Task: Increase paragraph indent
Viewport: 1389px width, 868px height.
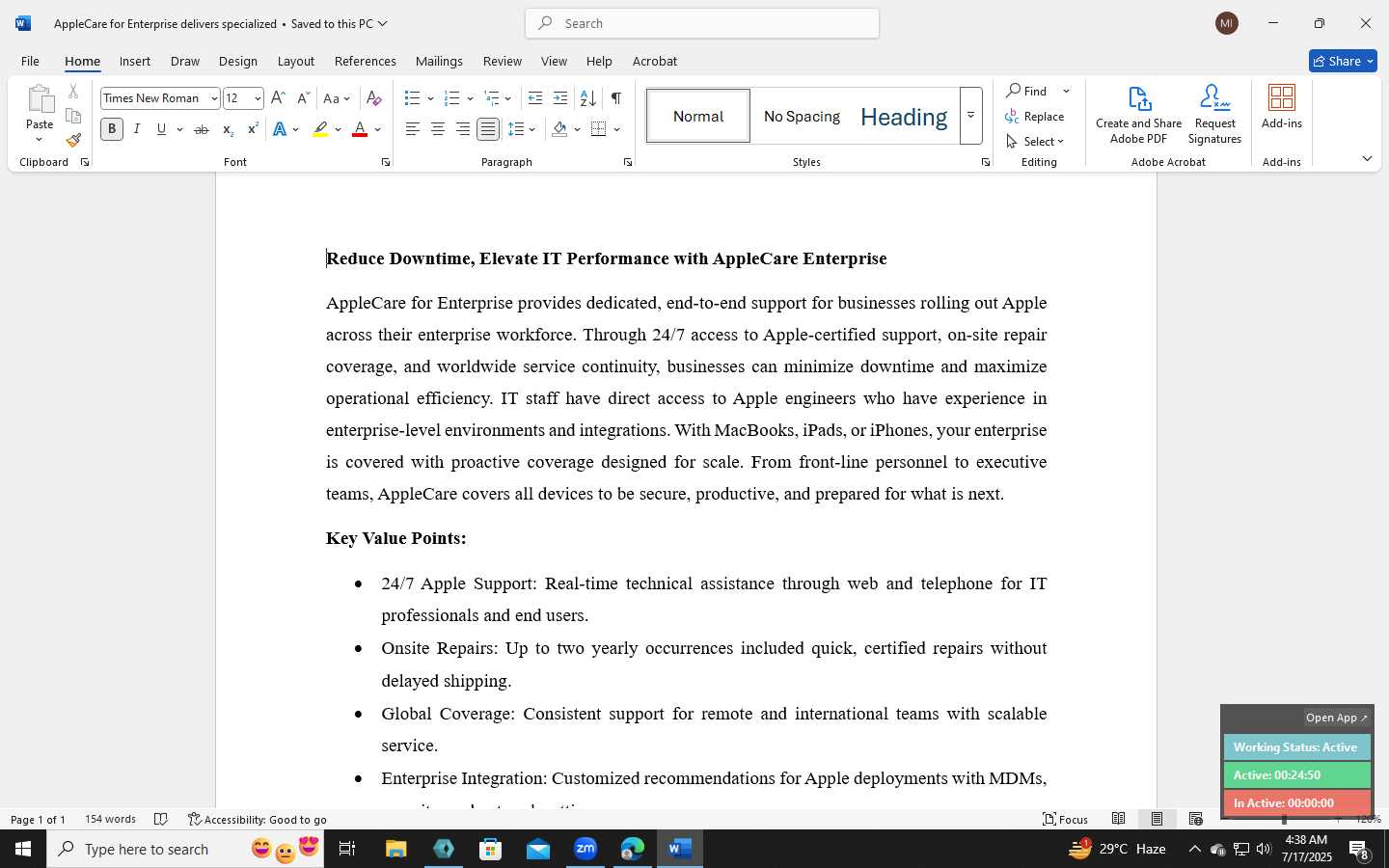Action: click(x=560, y=98)
